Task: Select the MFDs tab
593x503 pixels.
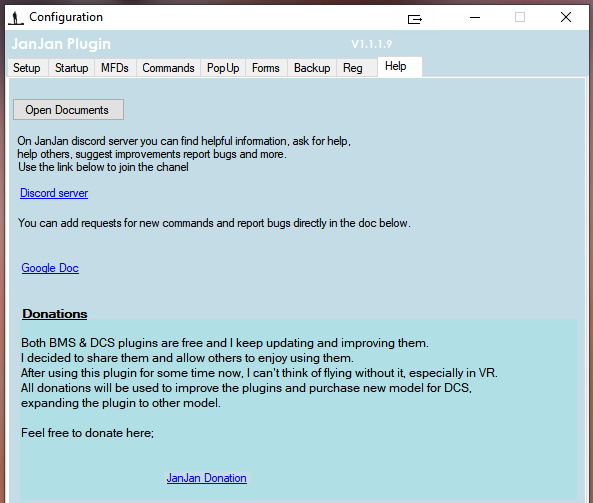Action: (115, 68)
